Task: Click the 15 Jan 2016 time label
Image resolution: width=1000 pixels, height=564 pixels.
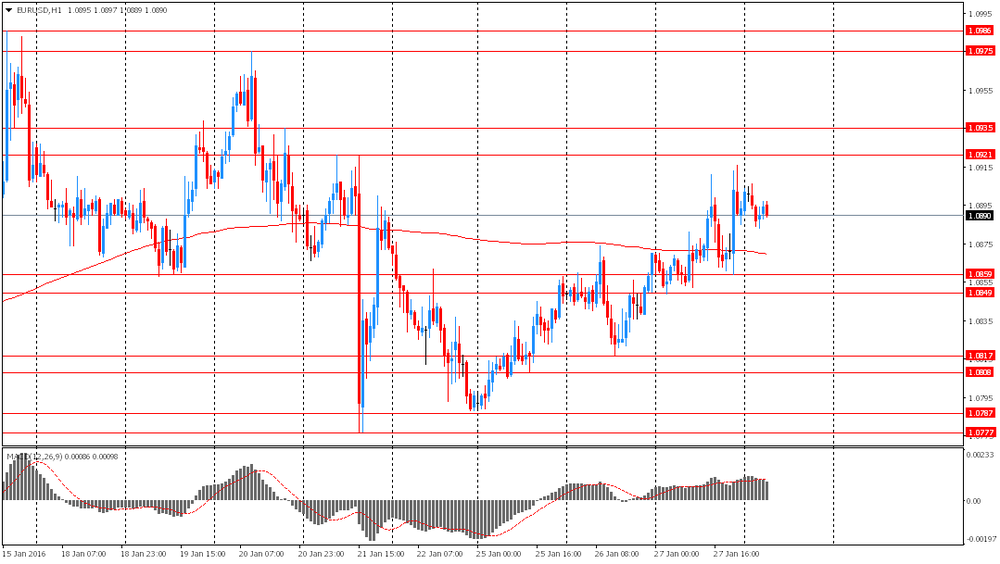Action: (x=24, y=554)
